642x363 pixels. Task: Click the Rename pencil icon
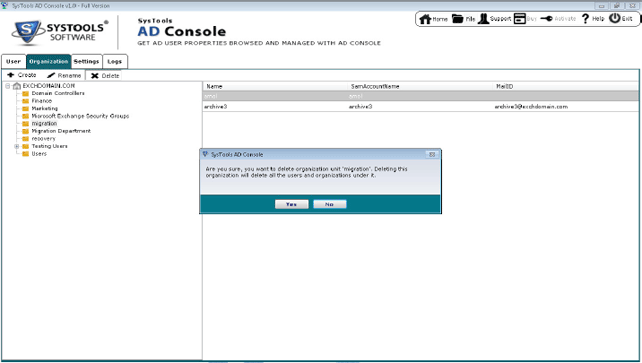[51, 76]
